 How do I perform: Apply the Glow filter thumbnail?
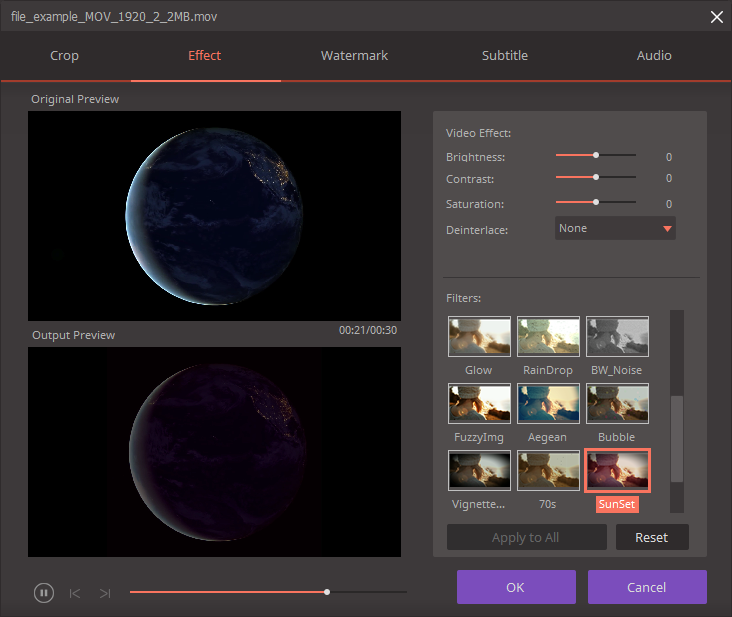tap(479, 336)
